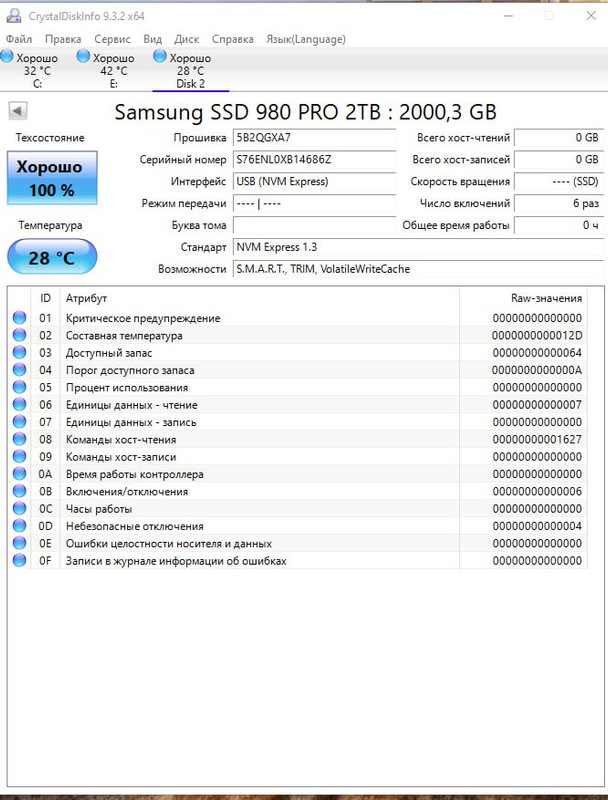Select the Disk 2 tab at 28 °C
The image size is (608, 800).
190,70
